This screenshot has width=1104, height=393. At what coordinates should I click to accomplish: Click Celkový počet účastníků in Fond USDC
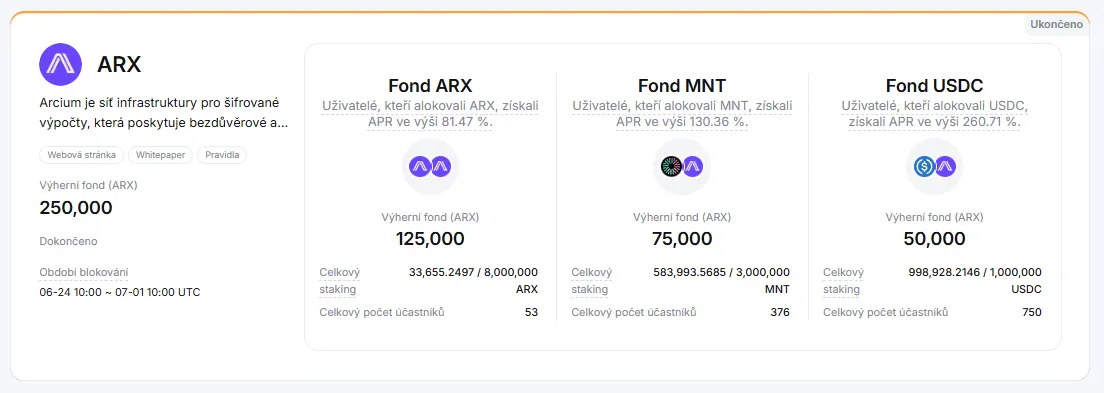(x=886, y=312)
